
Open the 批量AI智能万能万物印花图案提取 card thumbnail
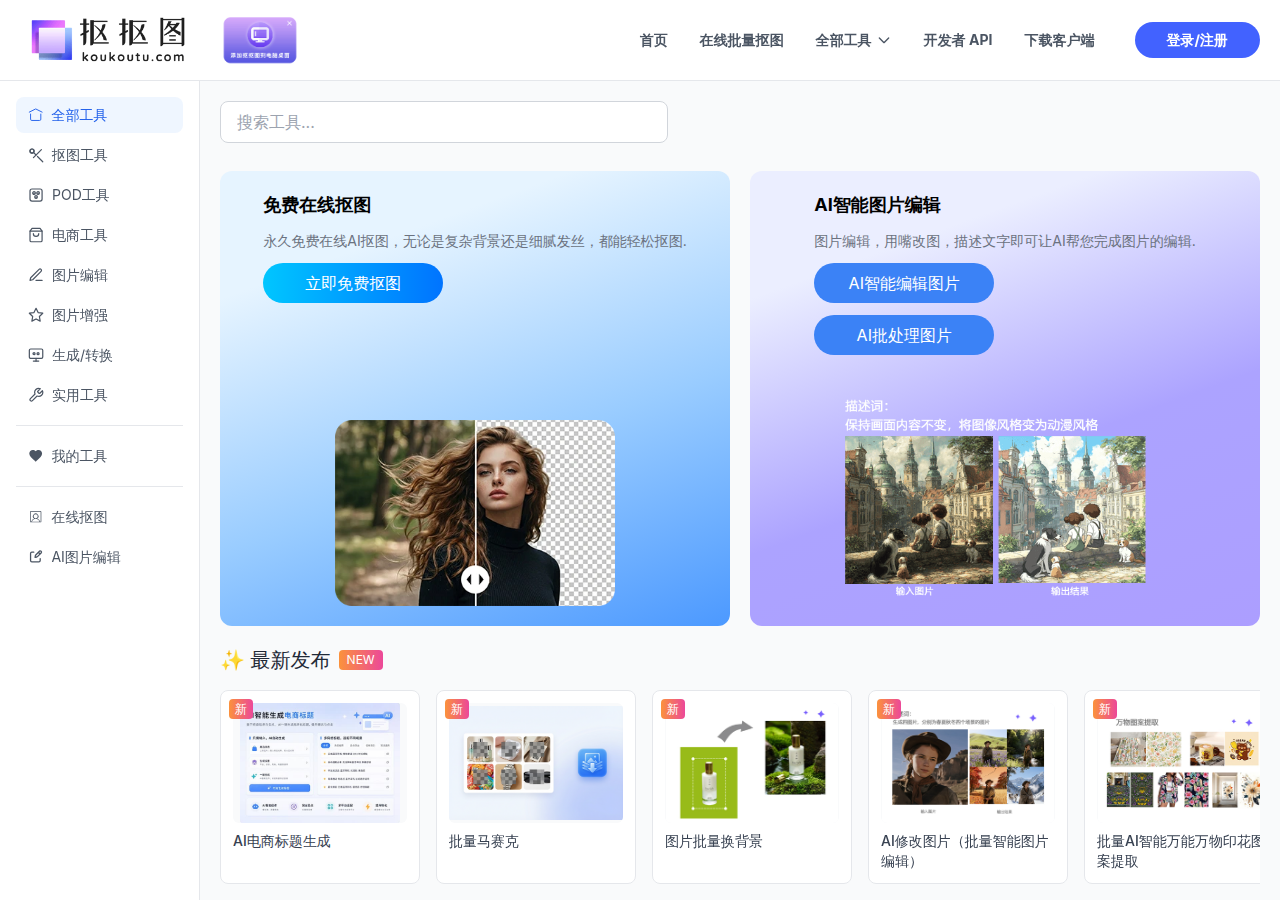(x=1178, y=762)
